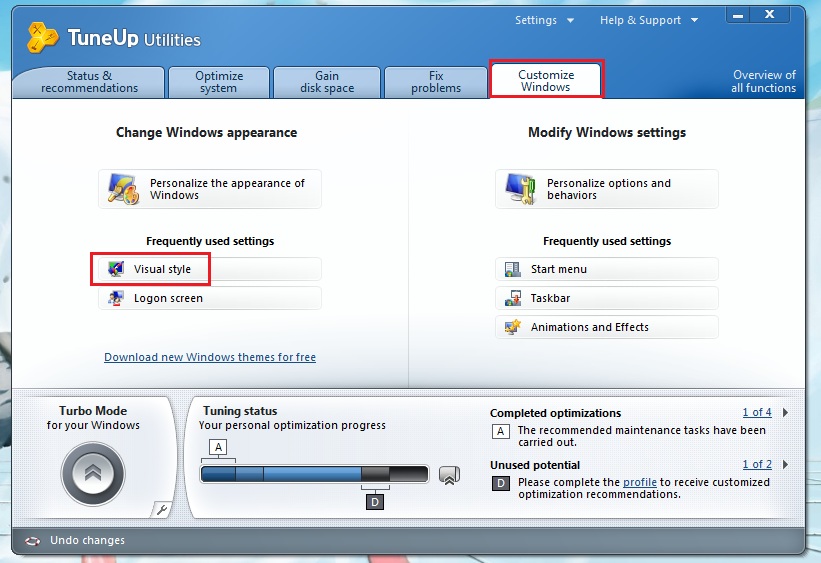The width and height of the screenshot is (821, 563).
Task: Click the TuneUp Utilities logo icon
Action: coord(42,37)
